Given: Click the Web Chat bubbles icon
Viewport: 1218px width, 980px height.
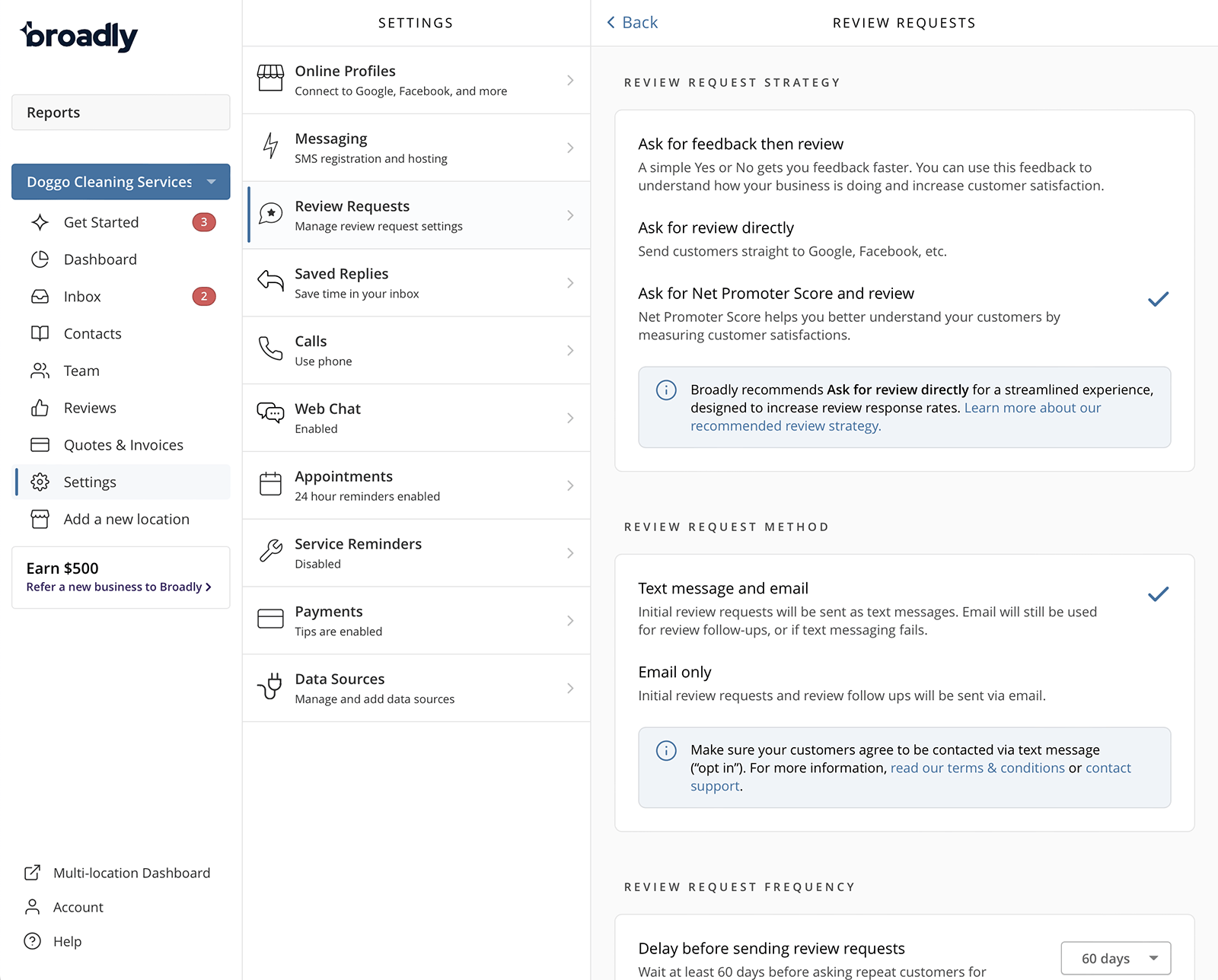Looking at the screenshot, I should (x=270, y=412).
